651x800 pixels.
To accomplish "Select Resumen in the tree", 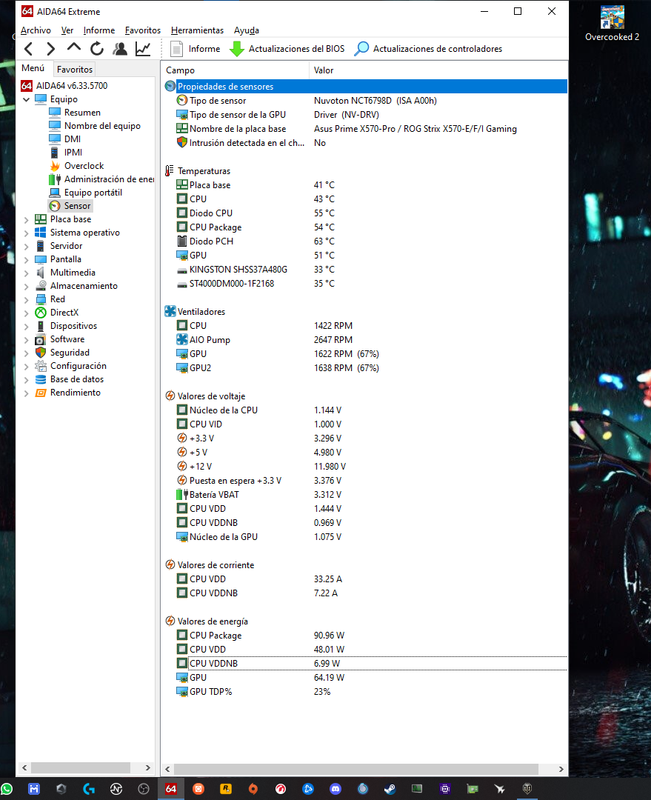I will tap(75, 112).
